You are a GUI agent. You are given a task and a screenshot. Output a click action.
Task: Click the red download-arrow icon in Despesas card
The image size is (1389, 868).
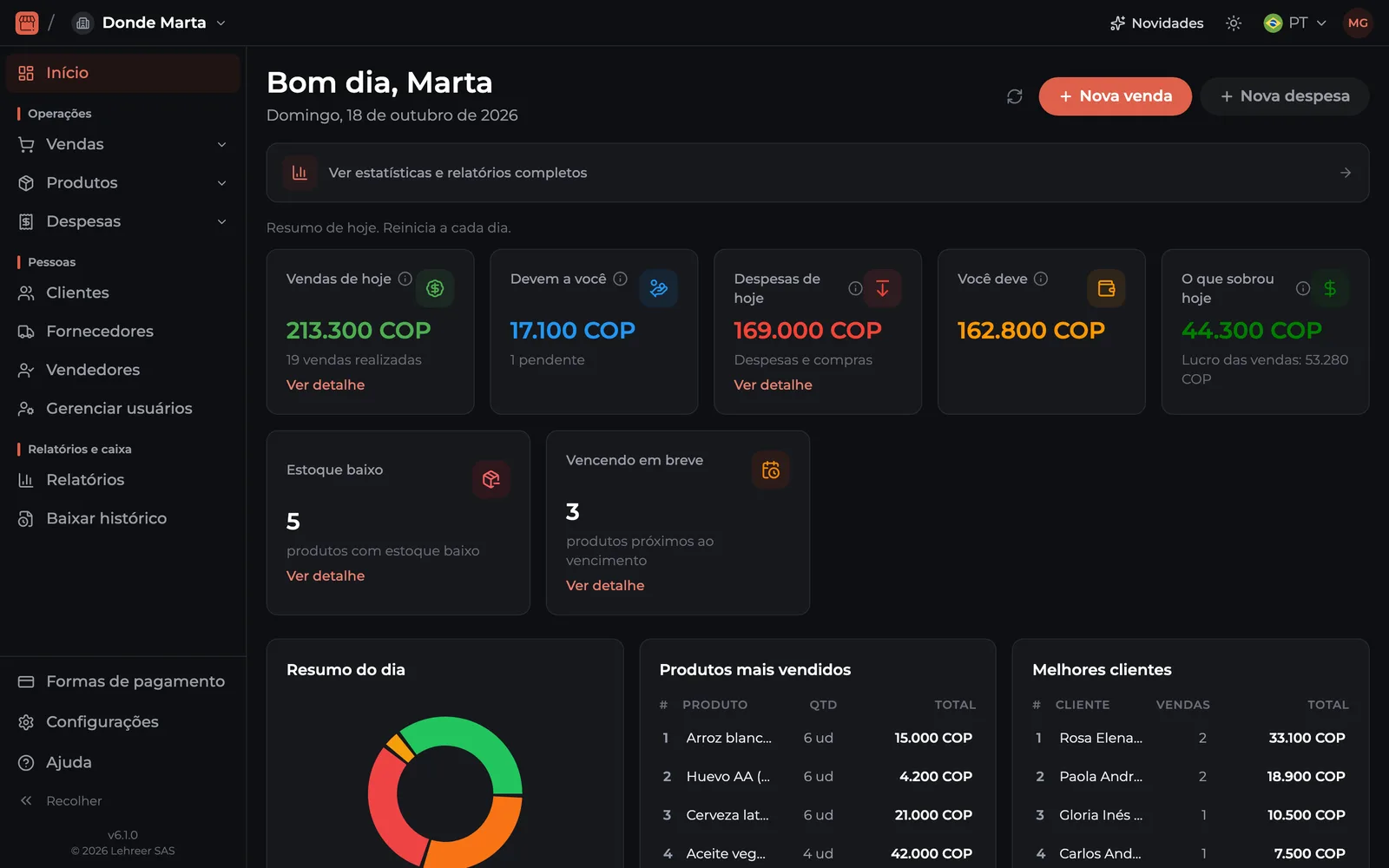point(882,288)
